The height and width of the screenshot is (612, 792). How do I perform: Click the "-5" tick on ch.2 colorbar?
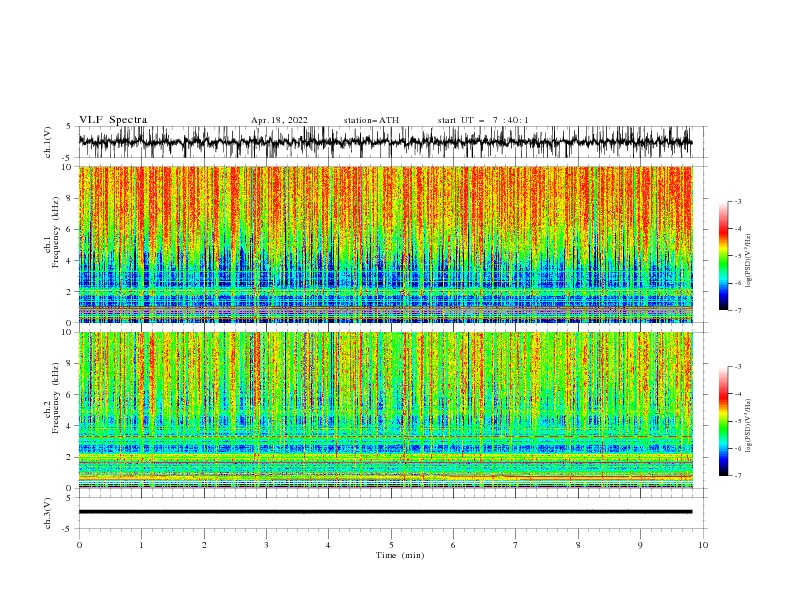(x=737, y=421)
